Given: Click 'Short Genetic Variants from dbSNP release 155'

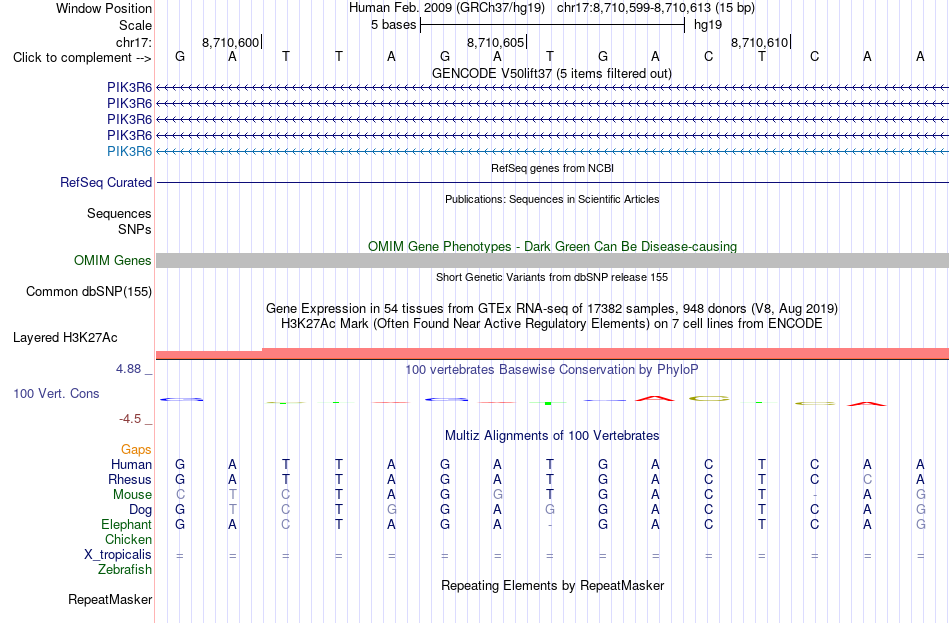Looking at the screenshot, I should [x=552, y=277].
